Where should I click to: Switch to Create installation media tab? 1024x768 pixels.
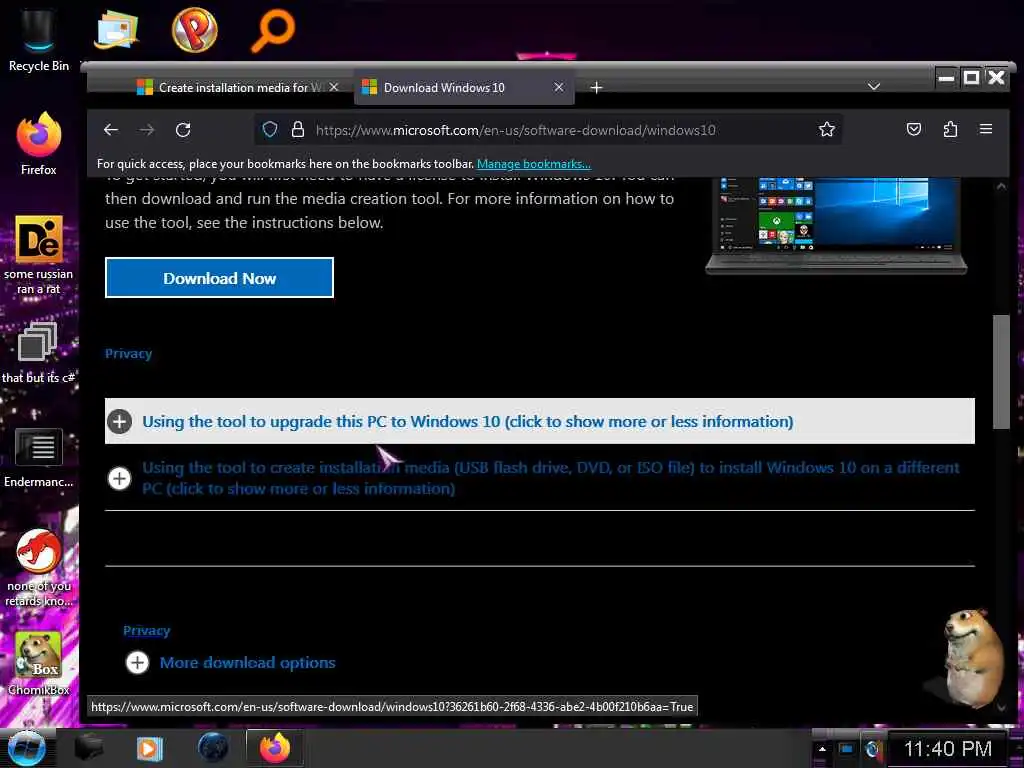coord(238,88)
